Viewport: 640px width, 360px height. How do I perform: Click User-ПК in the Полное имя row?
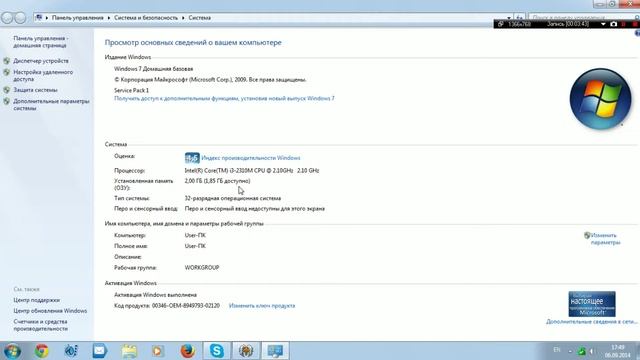[x=195, y=246]
